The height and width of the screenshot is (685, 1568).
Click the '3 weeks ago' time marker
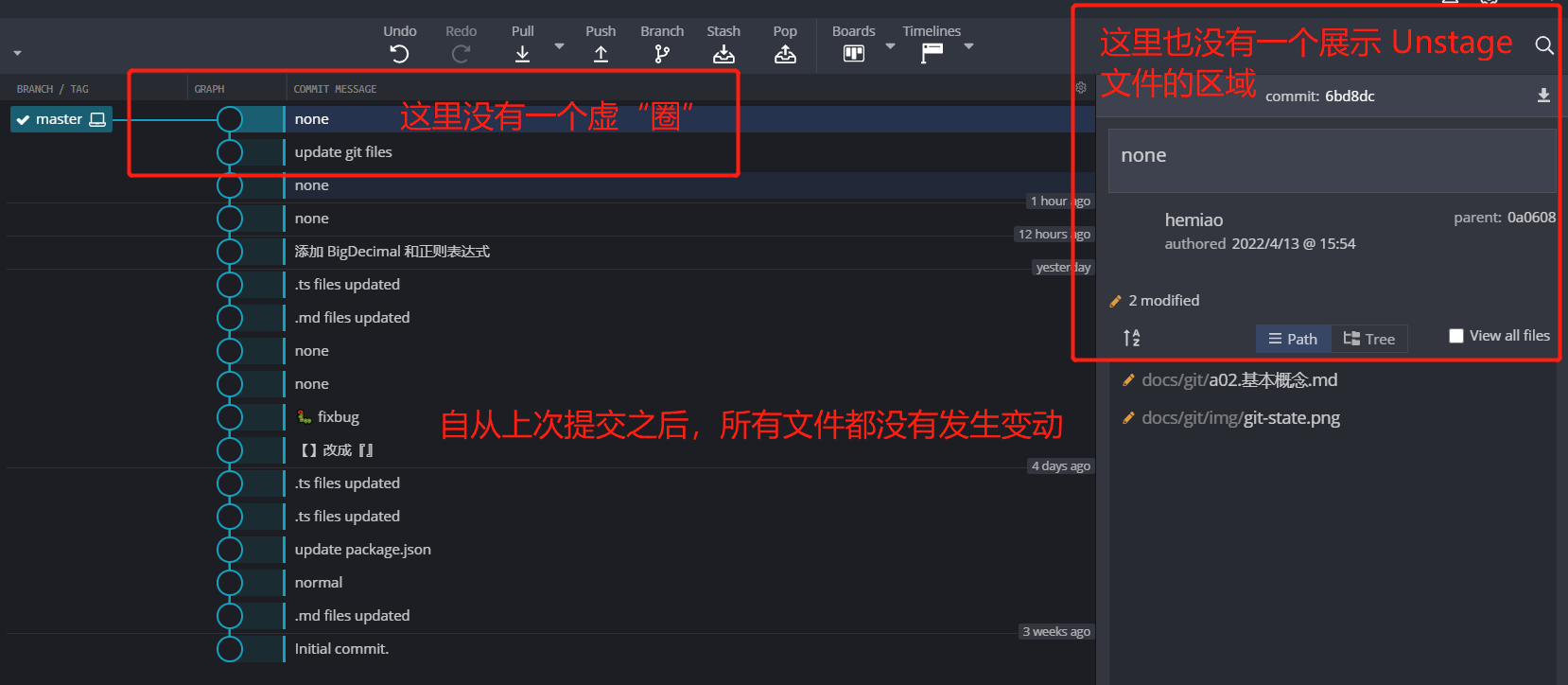click(1056, 631)
